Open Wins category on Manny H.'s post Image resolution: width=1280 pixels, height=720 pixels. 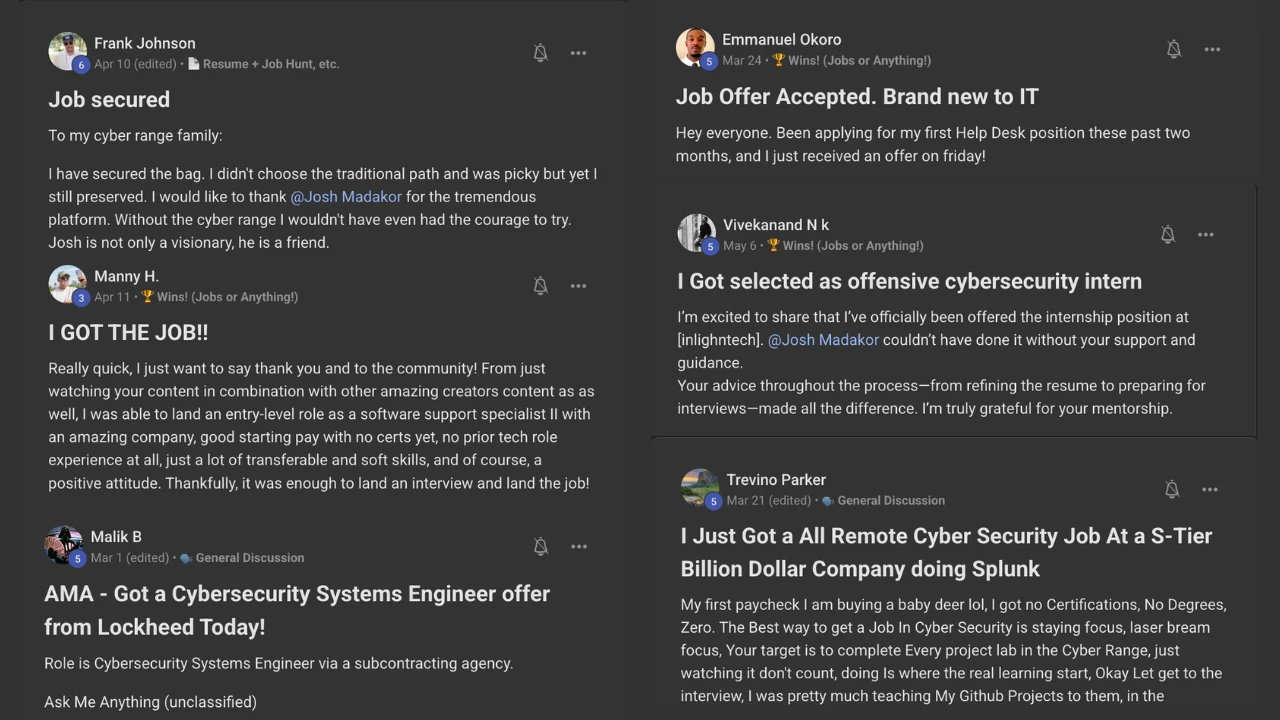point(226,297)
